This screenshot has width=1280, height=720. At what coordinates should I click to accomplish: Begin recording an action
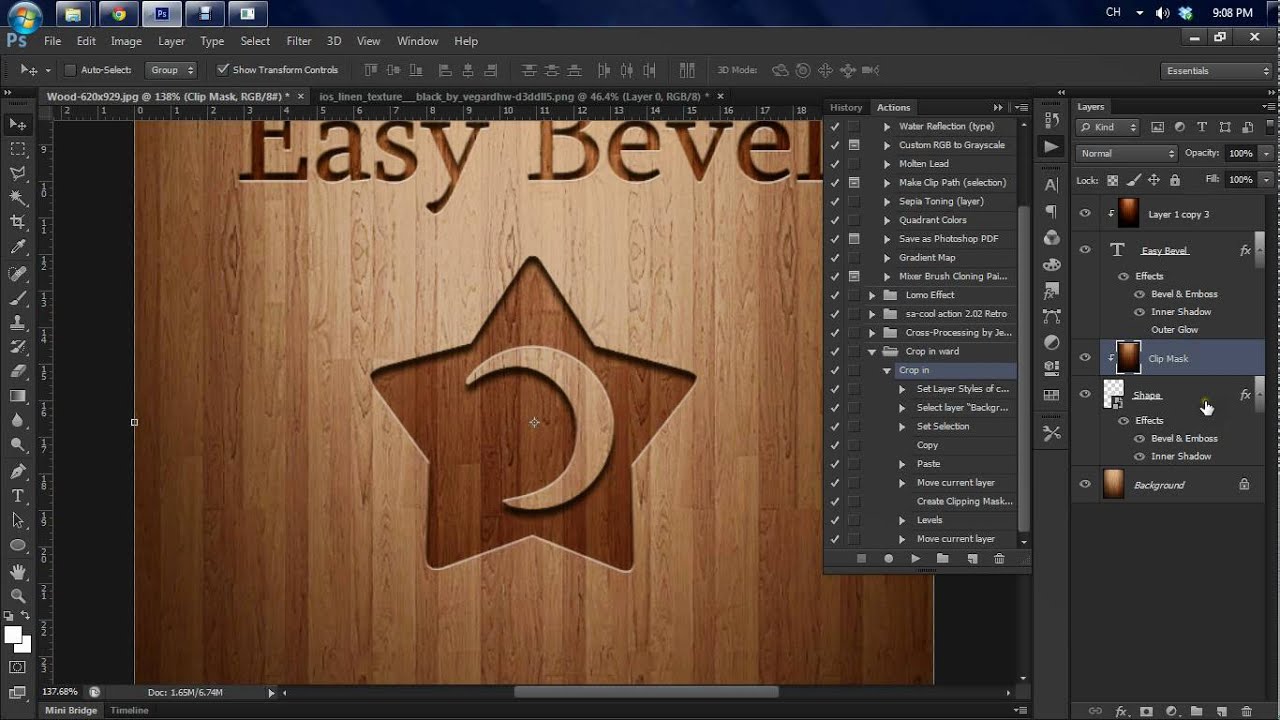click(x=888, y=559)
